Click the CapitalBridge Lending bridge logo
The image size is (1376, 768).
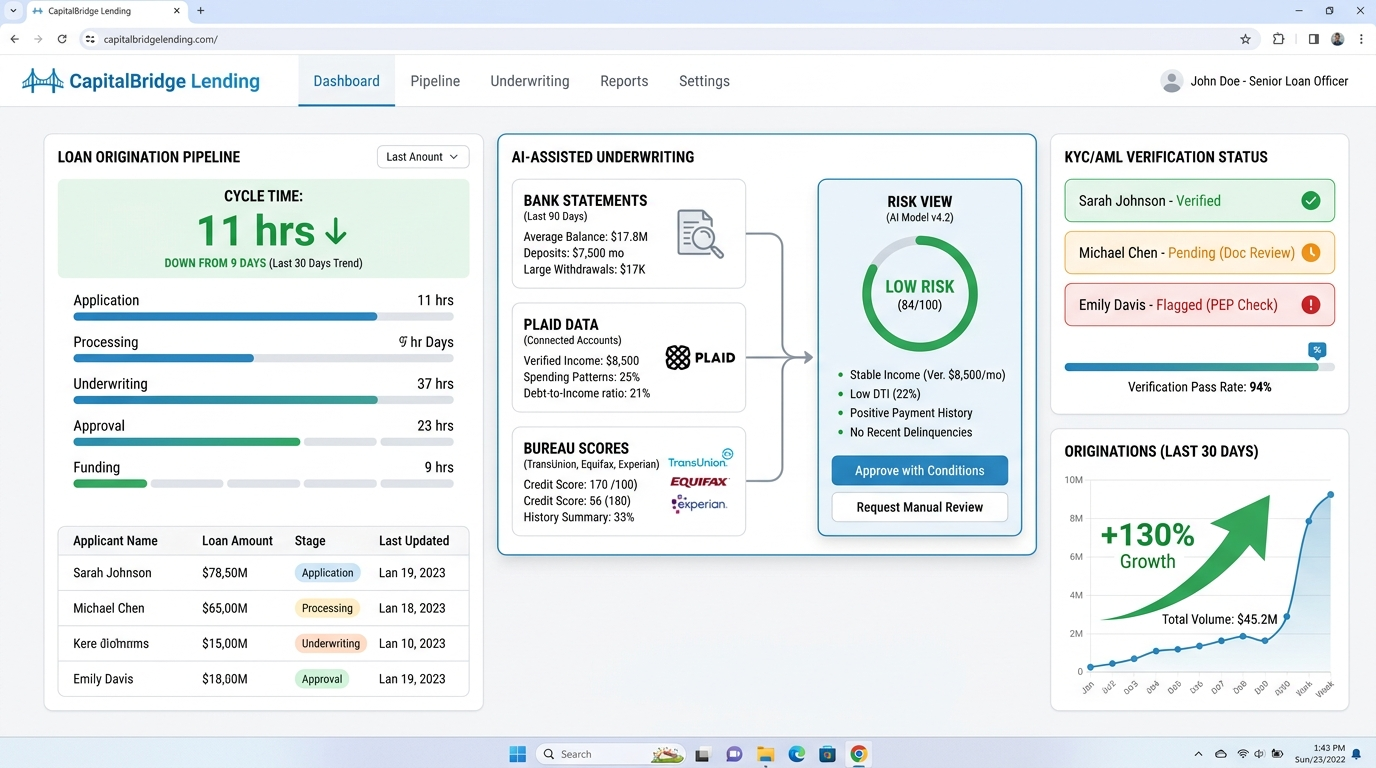(42, 81)
